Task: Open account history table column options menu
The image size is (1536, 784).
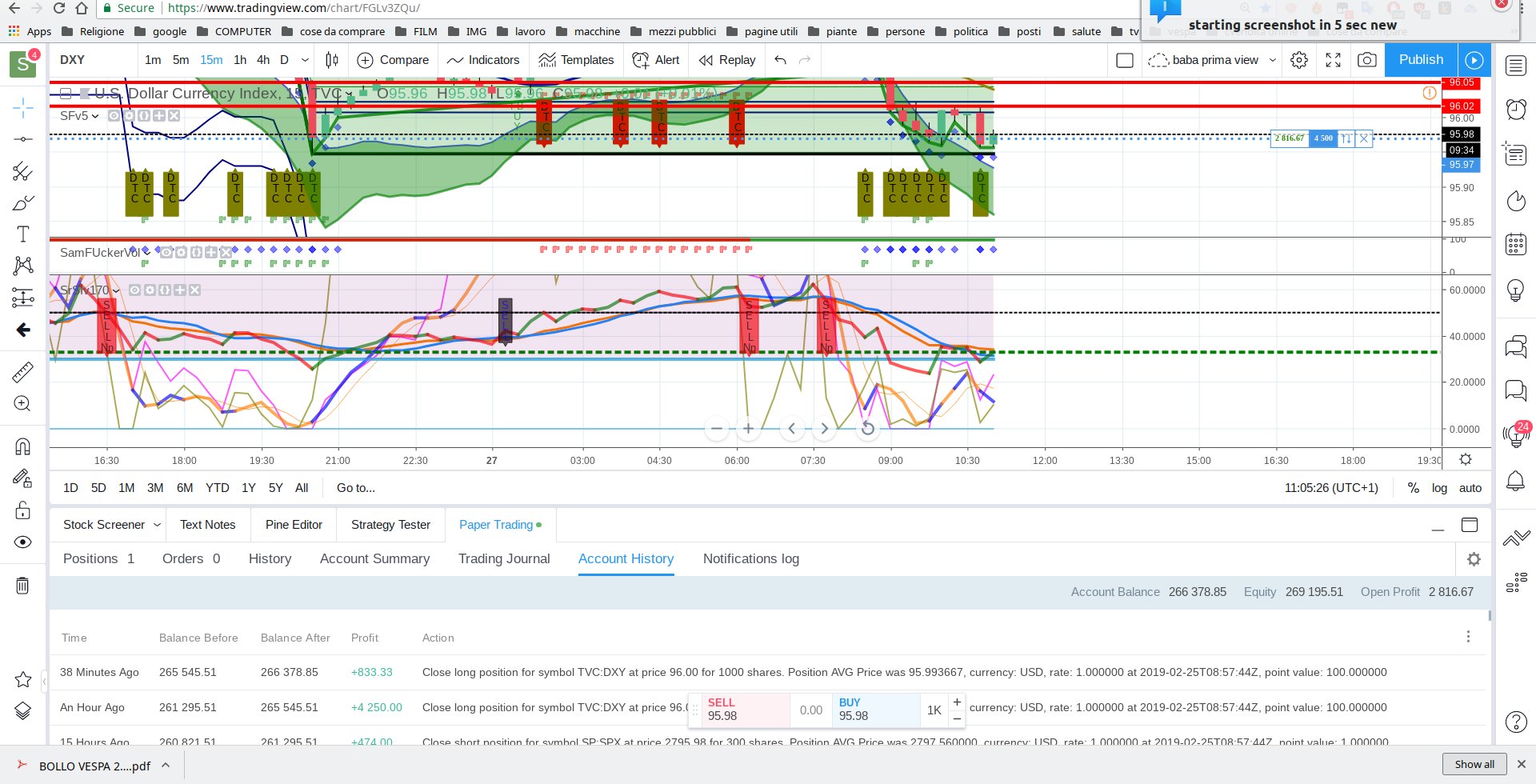Action: coord(1468,637)
